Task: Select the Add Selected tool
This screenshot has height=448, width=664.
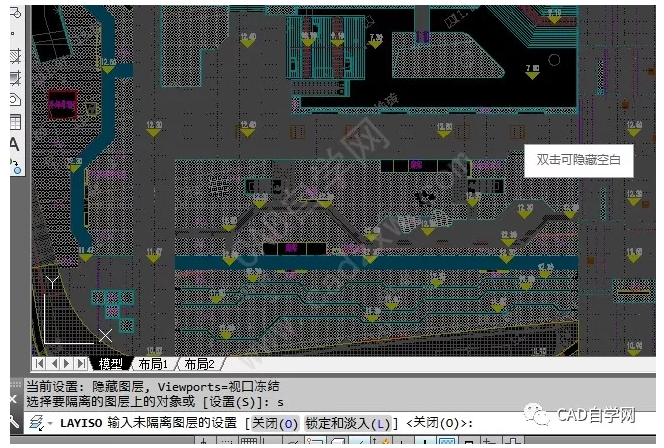Action: pyautogui.click(x=15, y=166)
